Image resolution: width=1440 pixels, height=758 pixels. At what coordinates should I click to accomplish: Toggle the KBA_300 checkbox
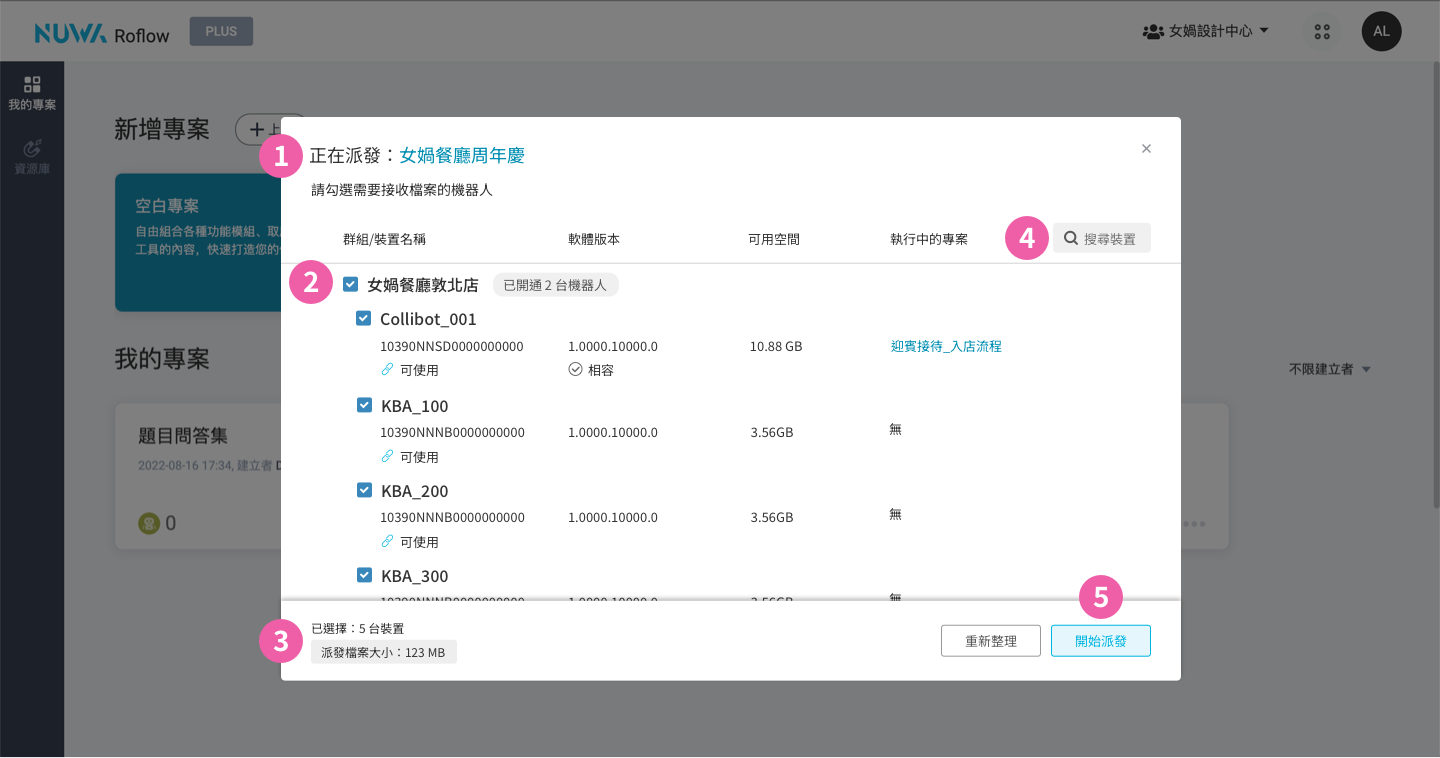click(364, 575)
